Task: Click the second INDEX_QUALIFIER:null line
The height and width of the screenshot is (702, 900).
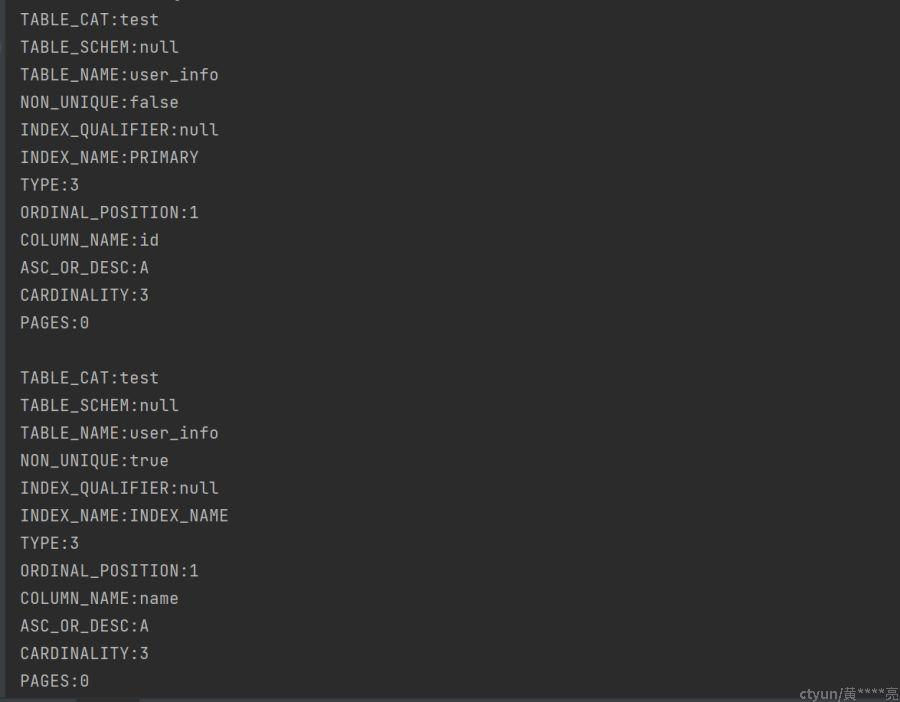Action: (119, 488)
